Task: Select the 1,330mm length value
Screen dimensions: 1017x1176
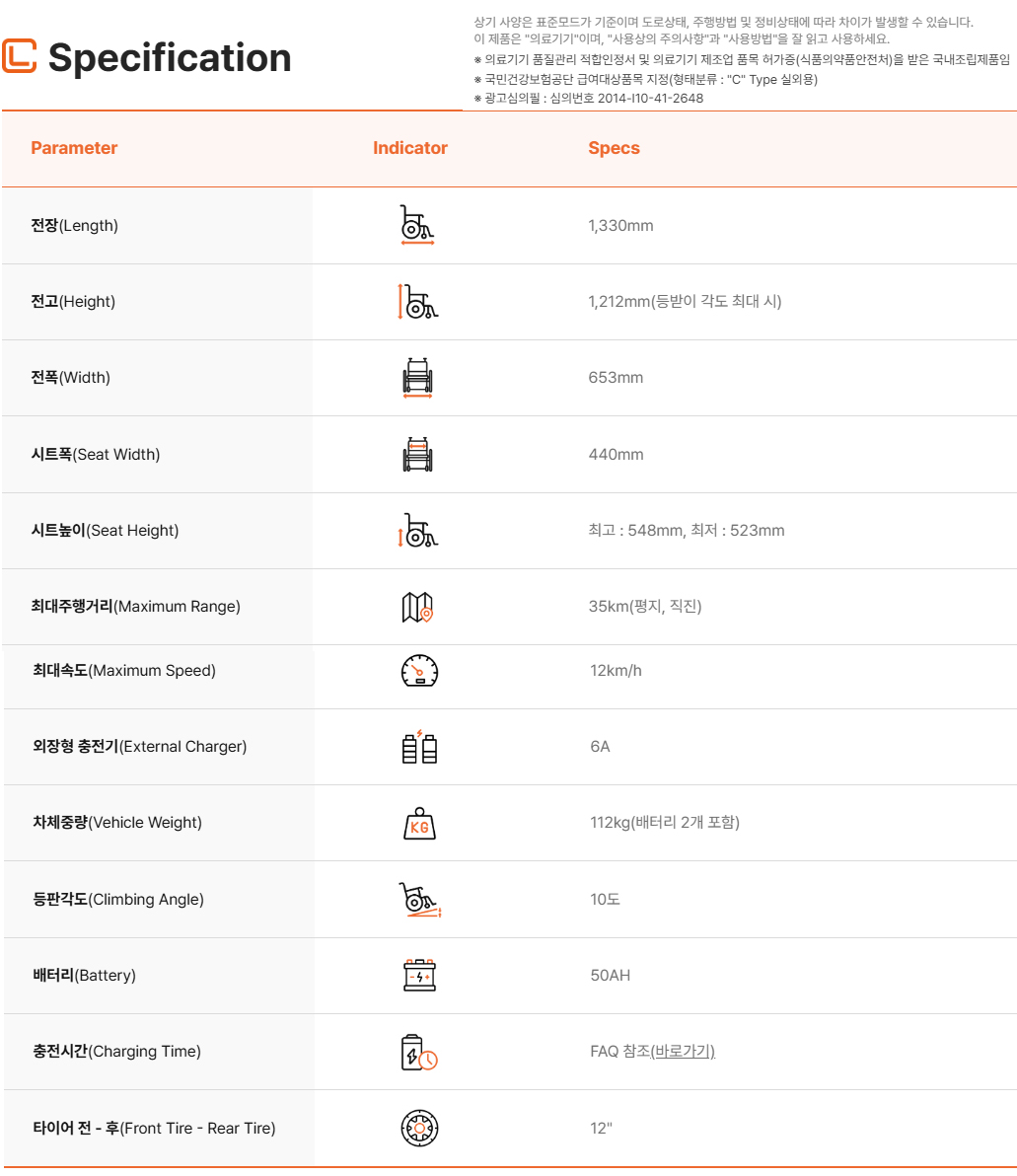Action: point(620,226)
